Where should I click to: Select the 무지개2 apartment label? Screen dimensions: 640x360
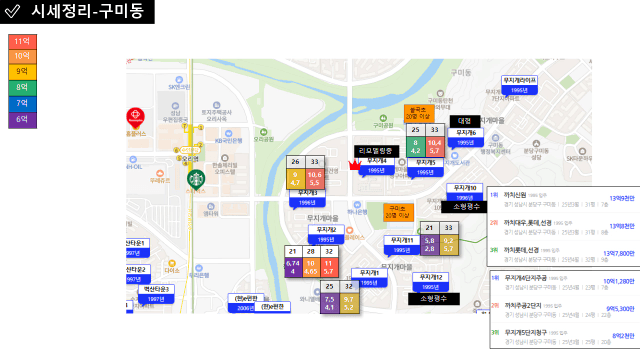pyautogui.click(x=326, y=235)
